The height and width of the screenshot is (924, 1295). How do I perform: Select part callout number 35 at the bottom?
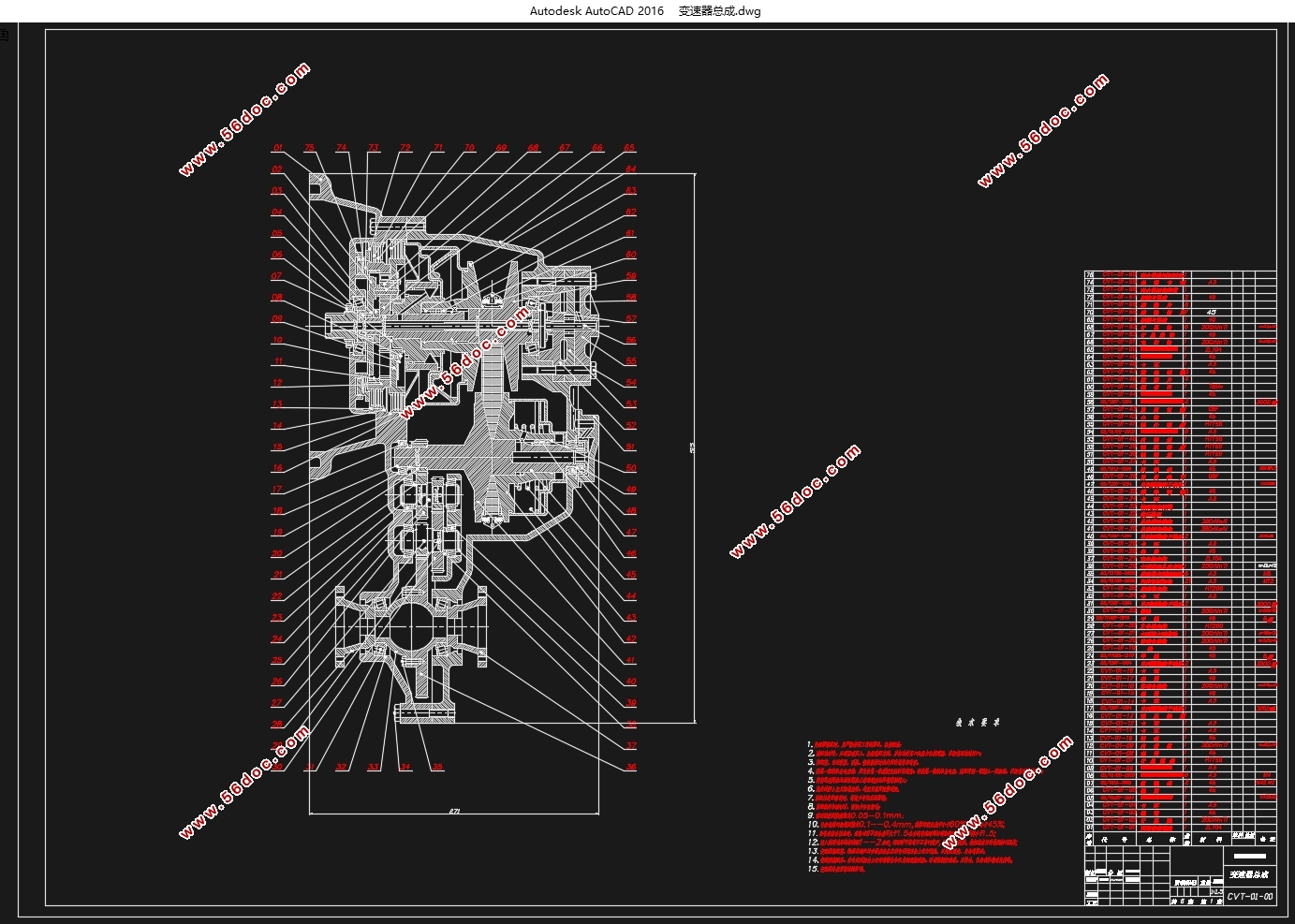[x=437, y=767]
